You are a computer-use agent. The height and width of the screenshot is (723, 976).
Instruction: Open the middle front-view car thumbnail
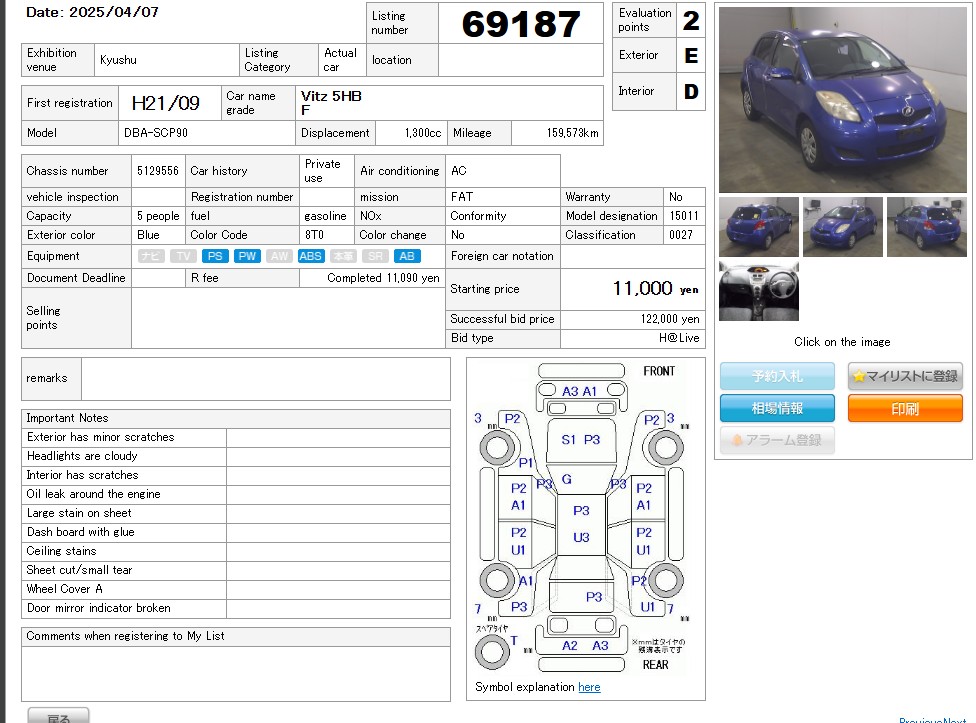pos(843,226)
